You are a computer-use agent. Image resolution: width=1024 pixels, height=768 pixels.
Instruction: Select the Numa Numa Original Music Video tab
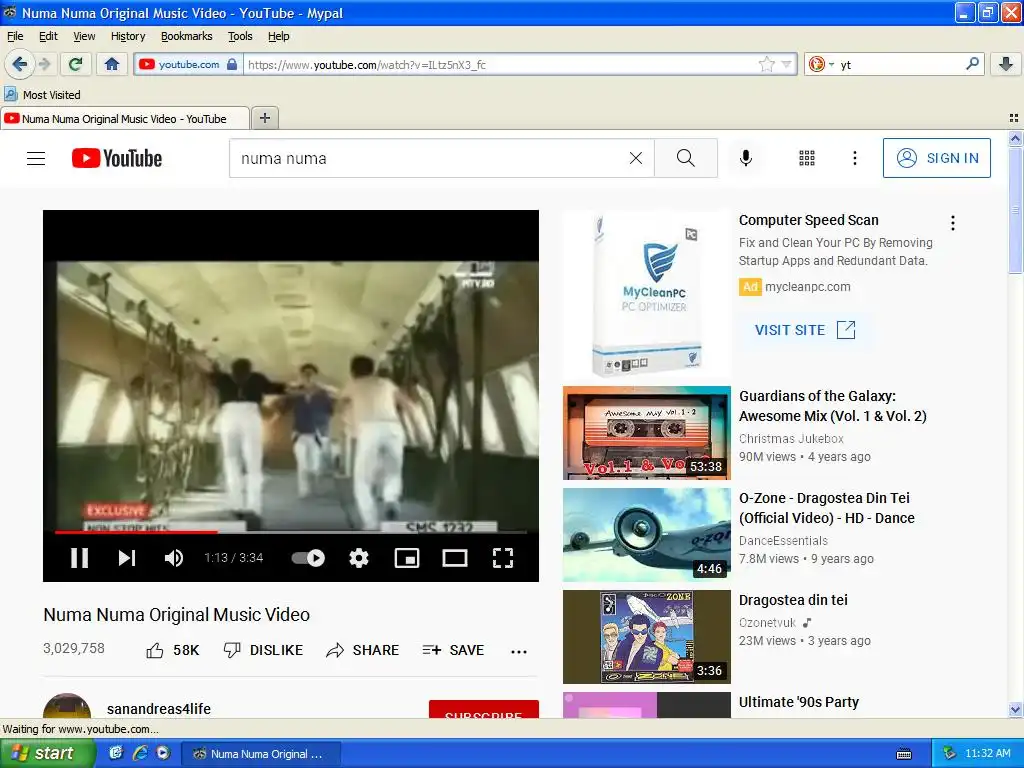click(x=125, y=119)
